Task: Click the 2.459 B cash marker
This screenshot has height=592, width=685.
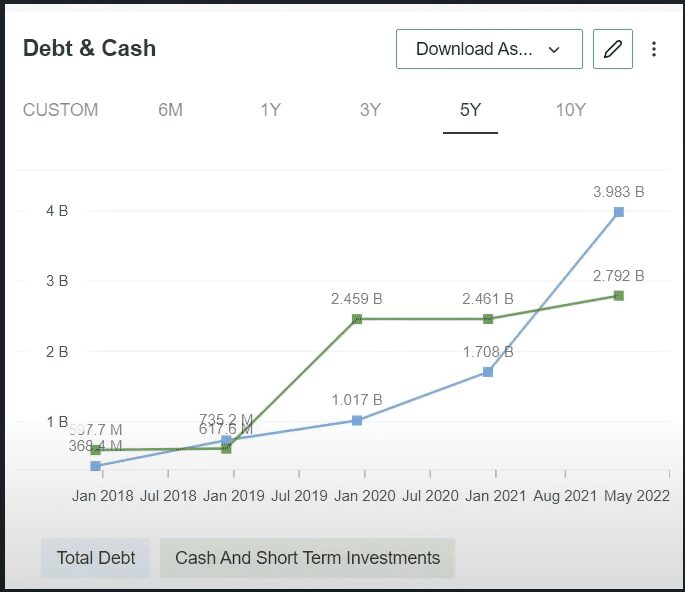Action: coord(357,319)
